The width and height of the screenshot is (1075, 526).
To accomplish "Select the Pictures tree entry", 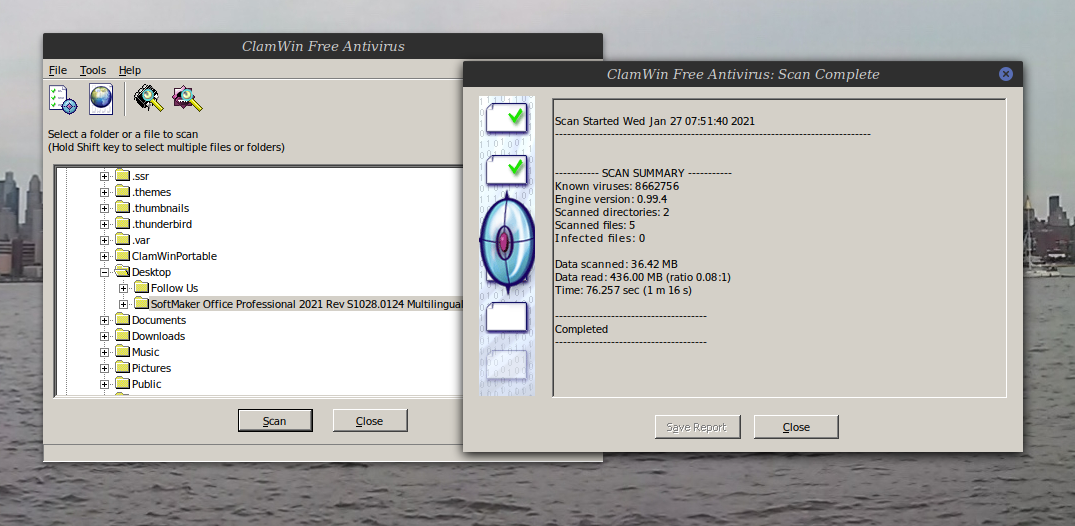I will click(152, 368).
